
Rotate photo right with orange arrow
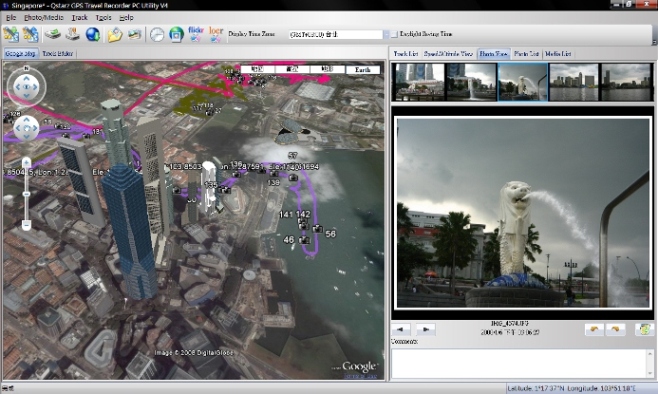point(615,329)
